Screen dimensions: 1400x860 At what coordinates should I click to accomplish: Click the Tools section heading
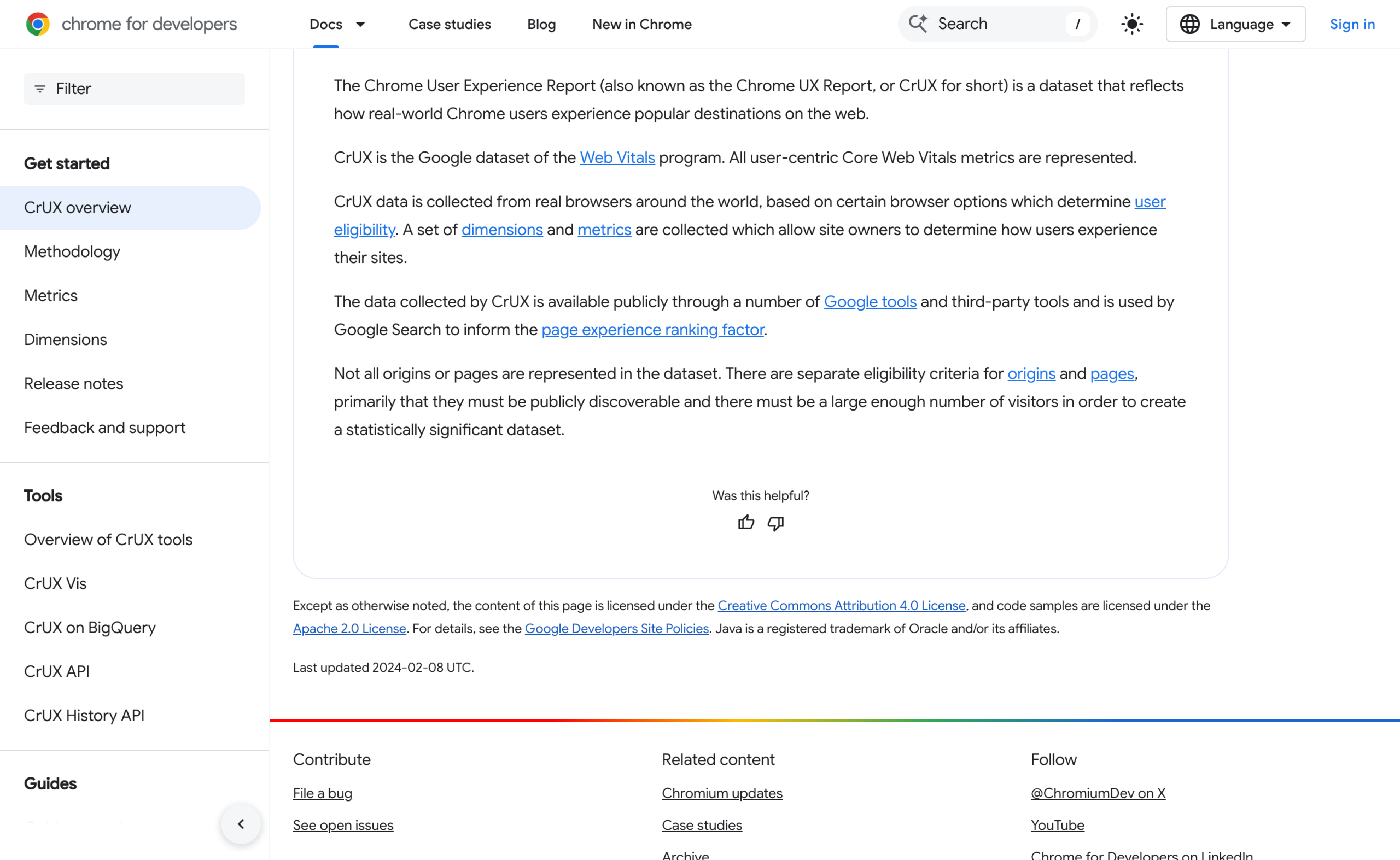click(43, 495)
